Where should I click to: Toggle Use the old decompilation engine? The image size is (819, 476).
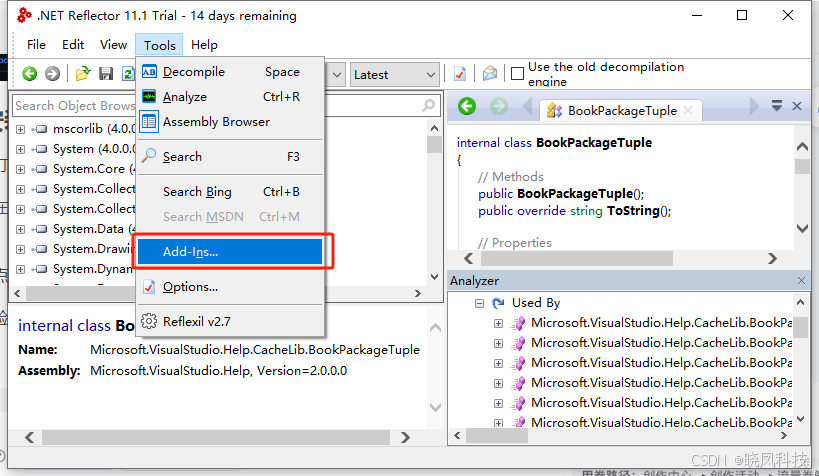[x=517, y=74]
